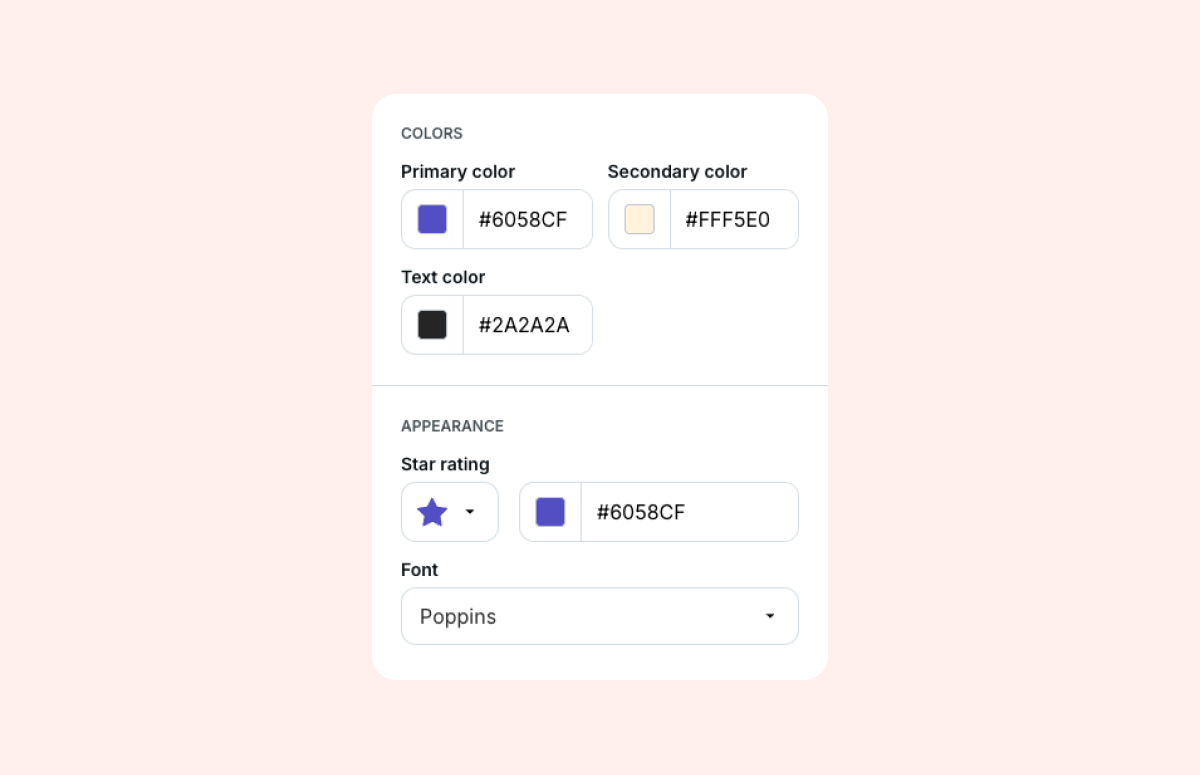1200x775 pixels.
Task: Click the Font label
Action: tap(420, 570)
